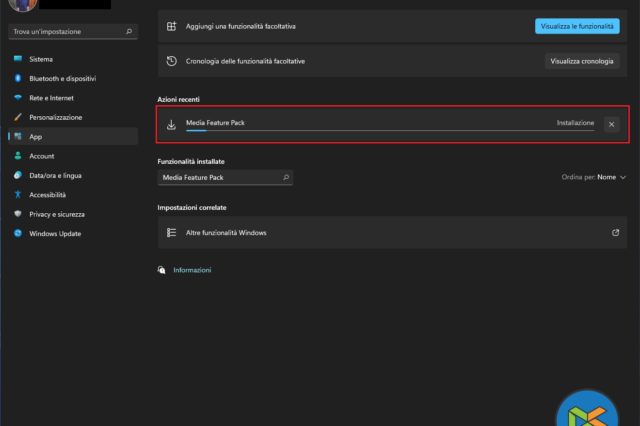Select Accessibilità icon in sidebar
The width and height of the screenshot is (640, 426).
pyautogui.click(x=18, y=195)
